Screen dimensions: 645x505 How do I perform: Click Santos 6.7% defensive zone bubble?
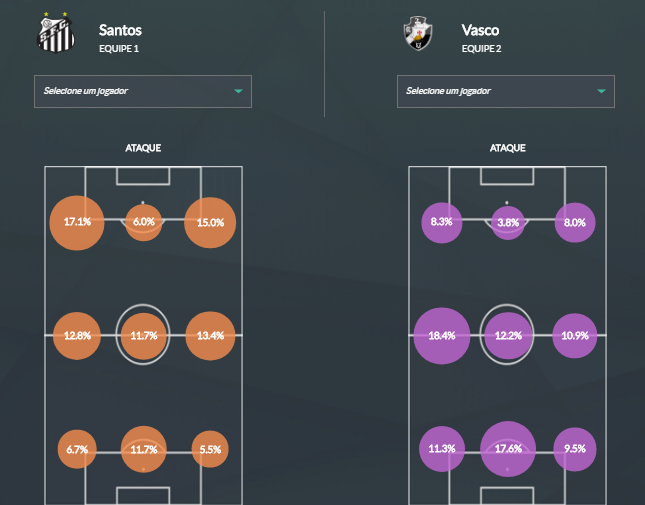coord(77,450)
